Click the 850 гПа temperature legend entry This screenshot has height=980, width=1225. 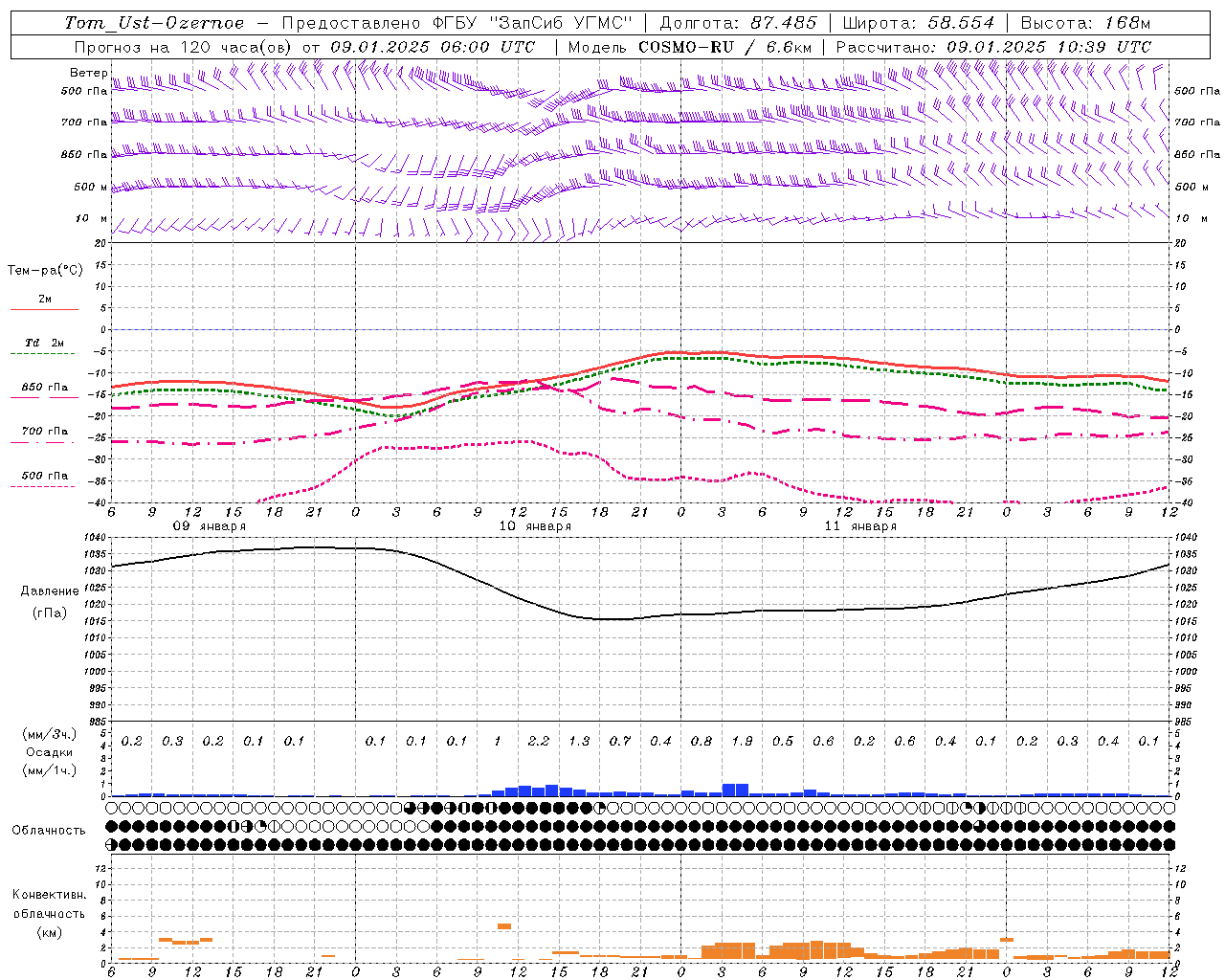(x=45, y=388)
